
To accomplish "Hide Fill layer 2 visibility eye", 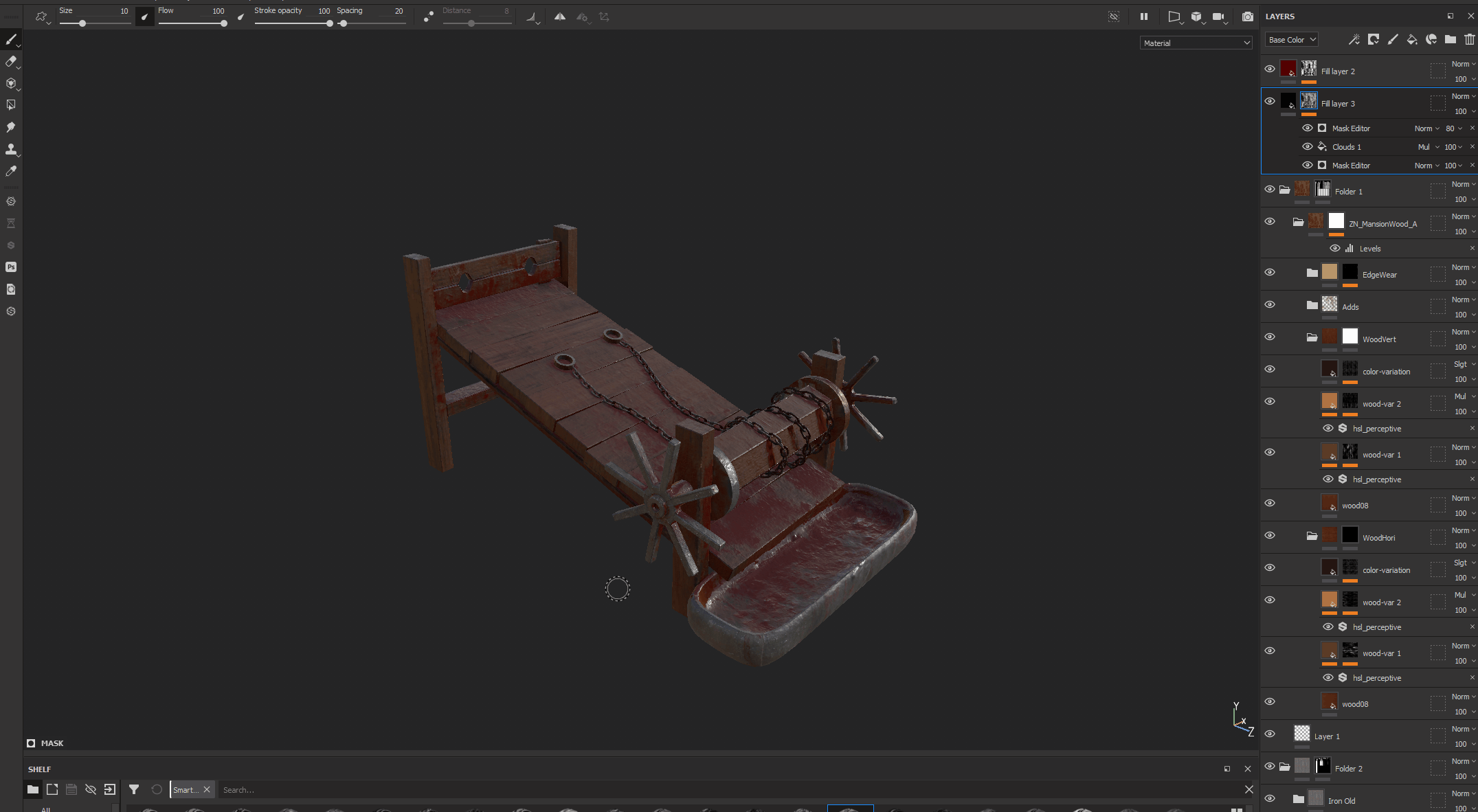I will (x=1270, y=69).
